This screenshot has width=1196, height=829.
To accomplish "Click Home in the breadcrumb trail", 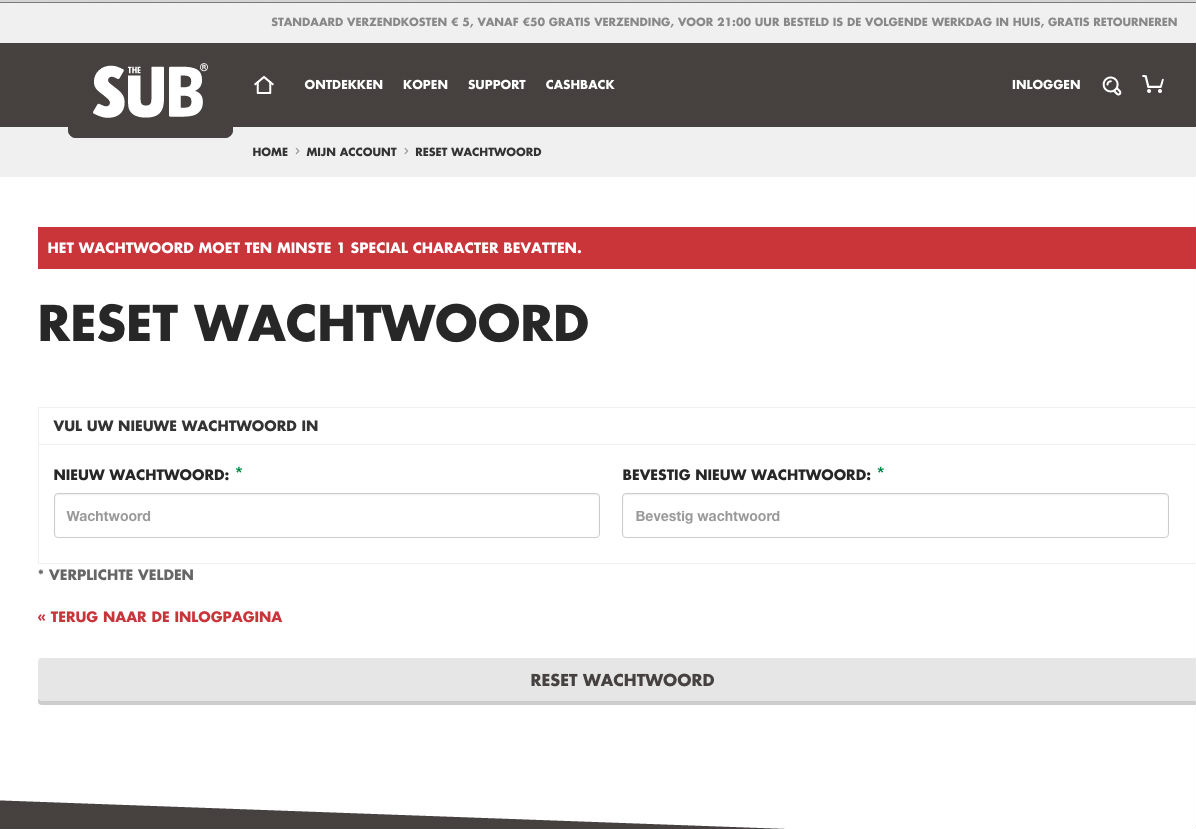I will (x=270, y=152).
